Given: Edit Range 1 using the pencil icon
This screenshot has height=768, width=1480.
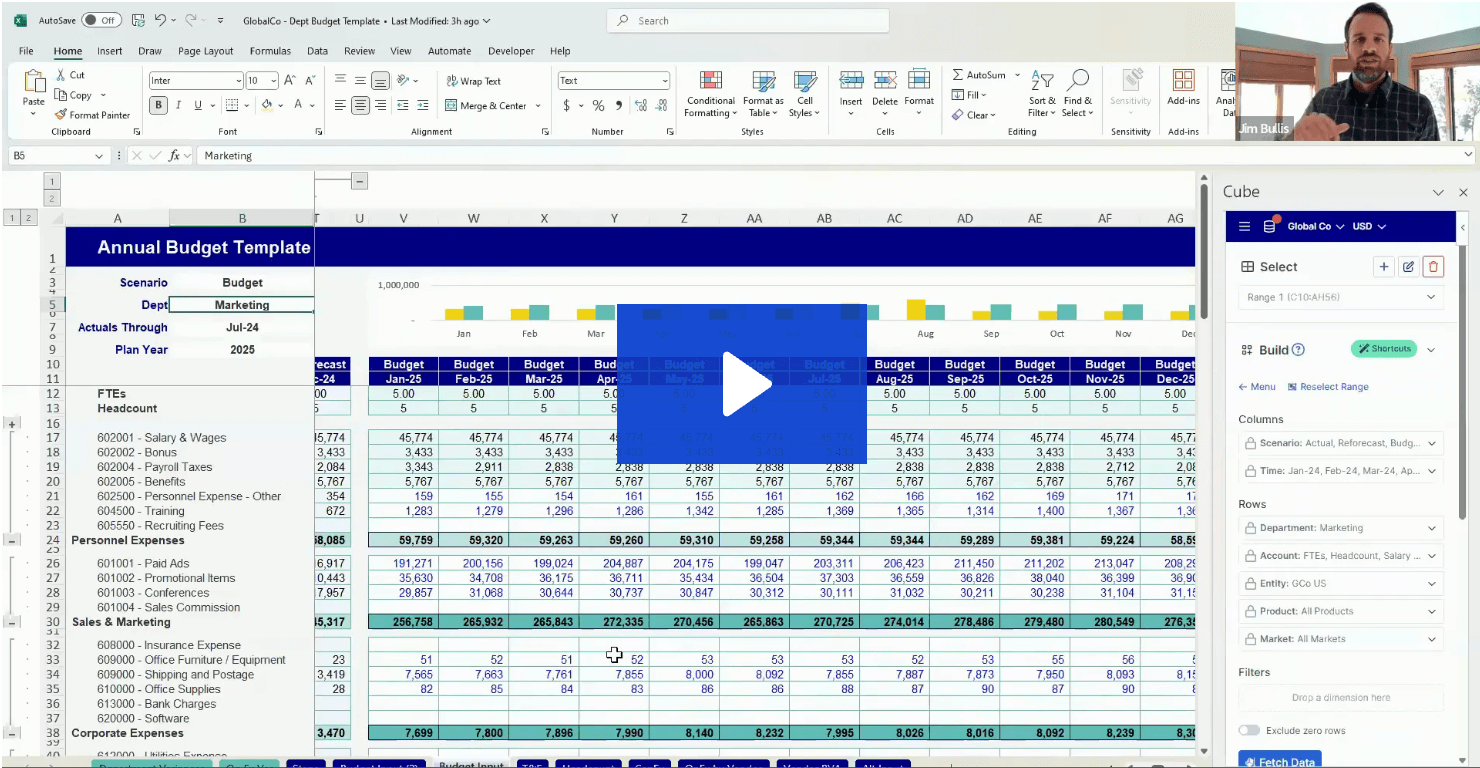Looking at the screenshot, I should coord(1408,266).
